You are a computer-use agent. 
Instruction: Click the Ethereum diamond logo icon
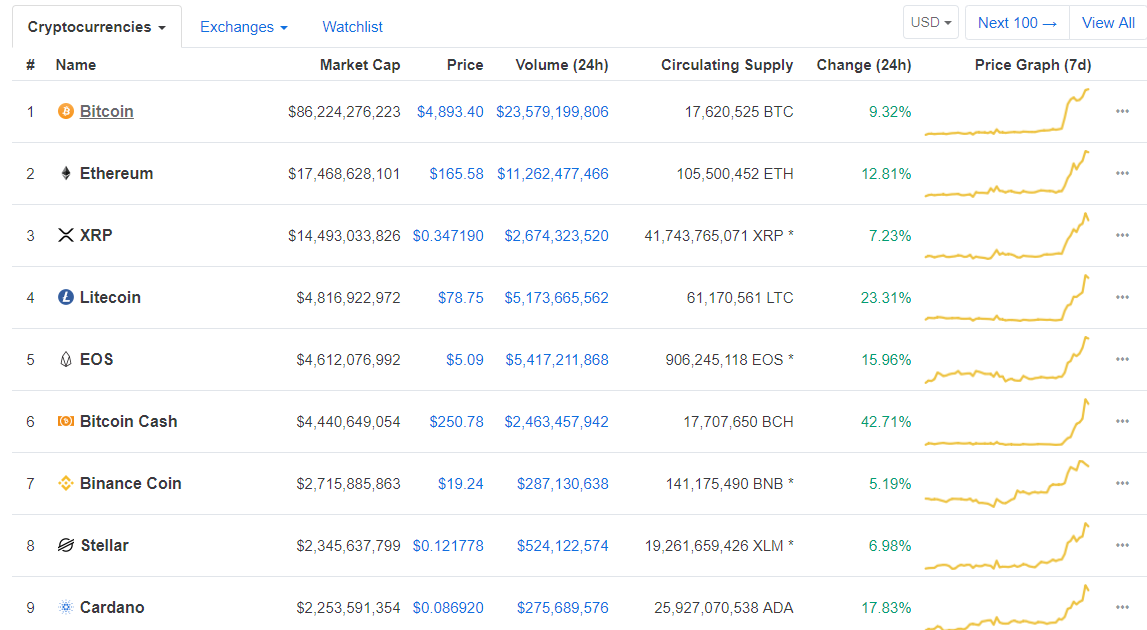point(66,173)
